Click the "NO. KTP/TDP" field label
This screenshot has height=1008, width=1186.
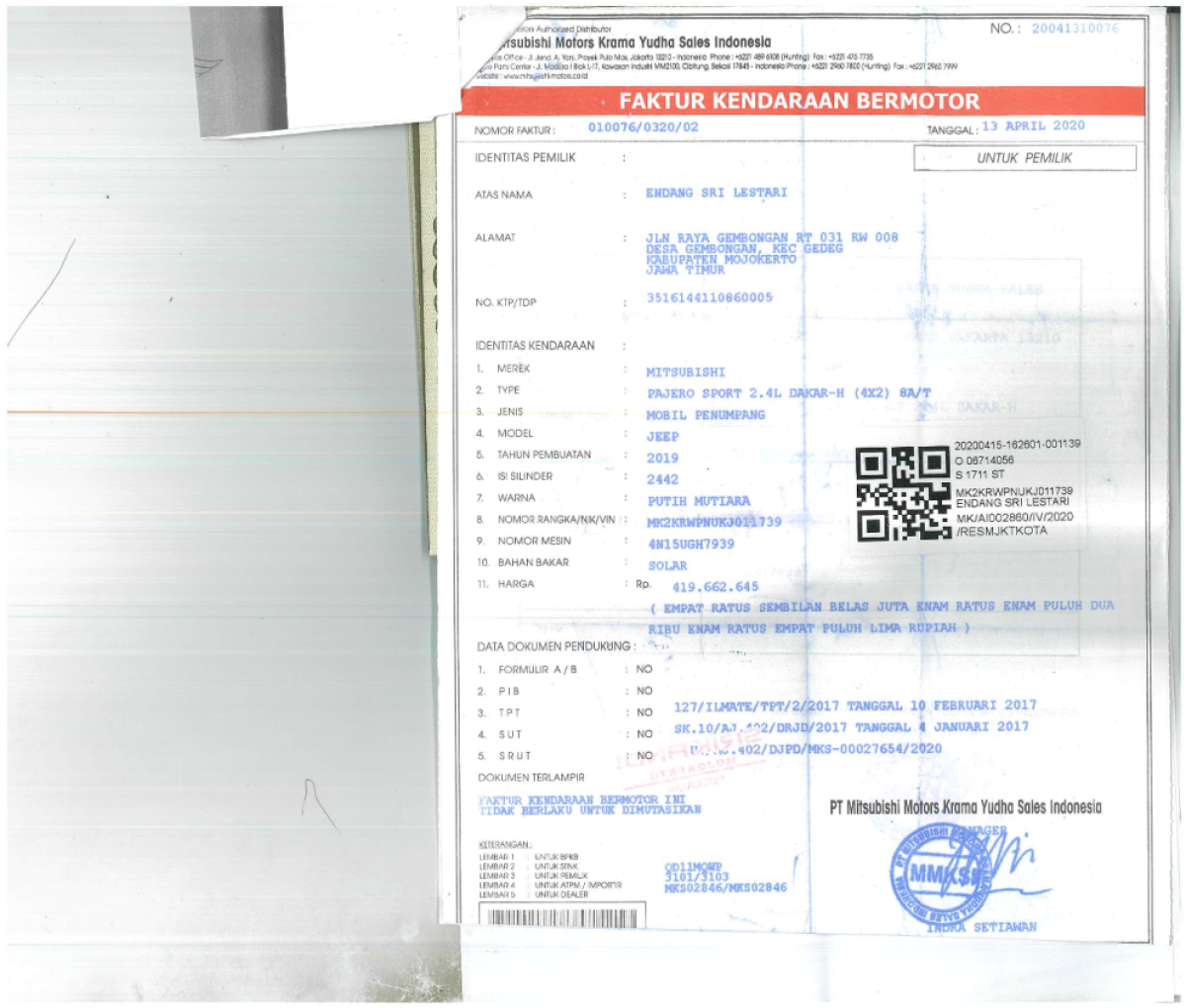[505, 302]
